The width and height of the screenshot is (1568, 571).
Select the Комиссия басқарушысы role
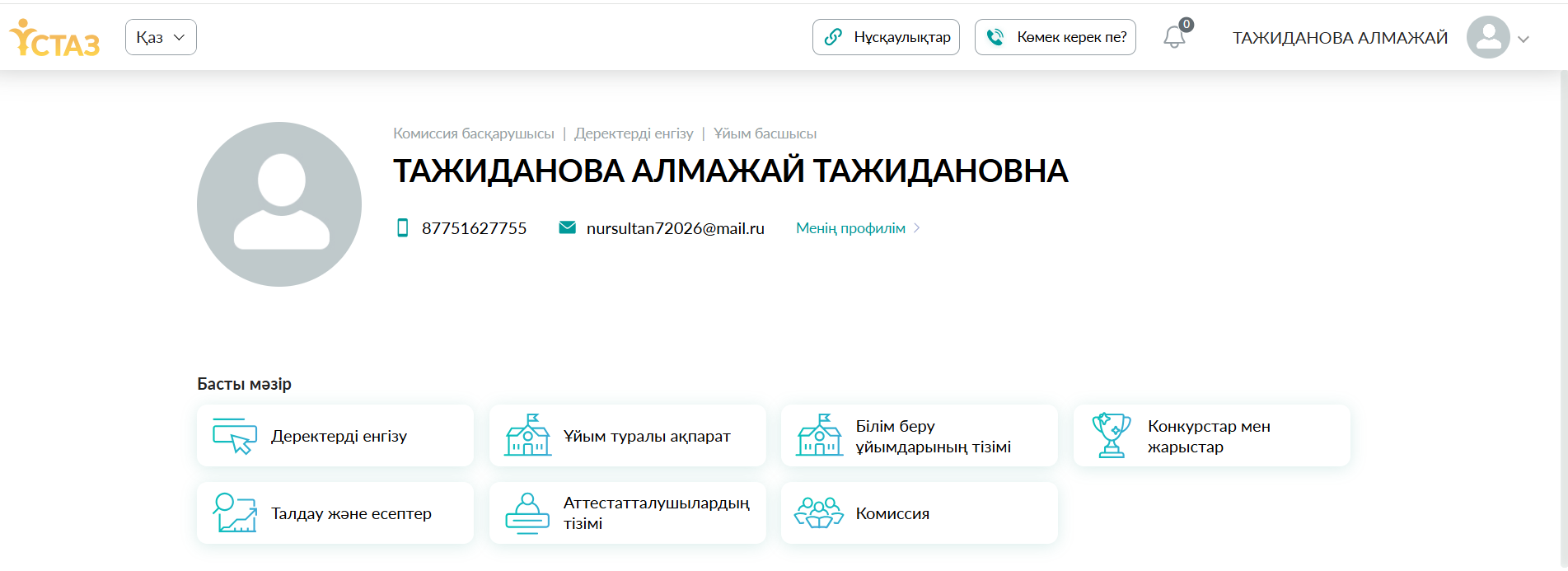pyautogui.click(x=474, y=133)
